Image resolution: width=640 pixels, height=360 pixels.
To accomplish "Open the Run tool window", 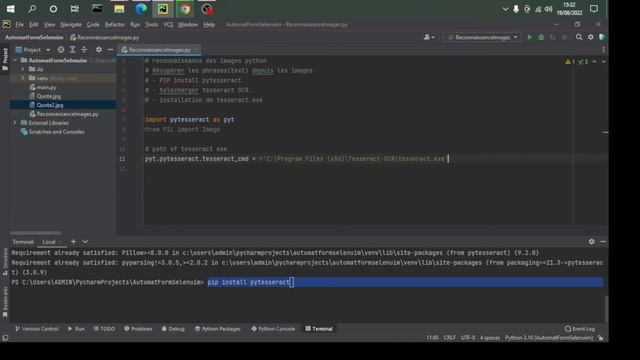I will coord(76,329).
